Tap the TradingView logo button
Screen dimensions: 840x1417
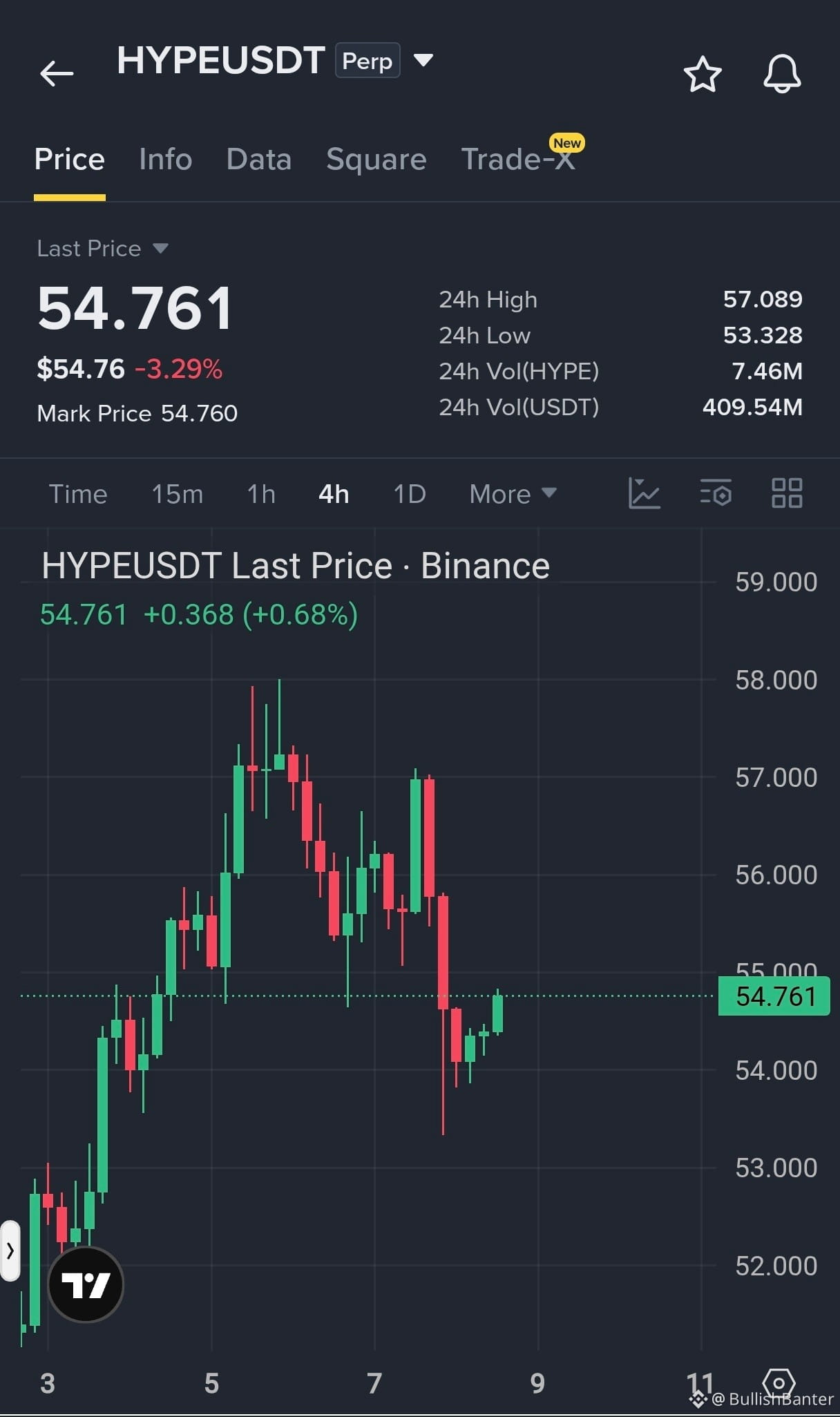[86, 1284]
